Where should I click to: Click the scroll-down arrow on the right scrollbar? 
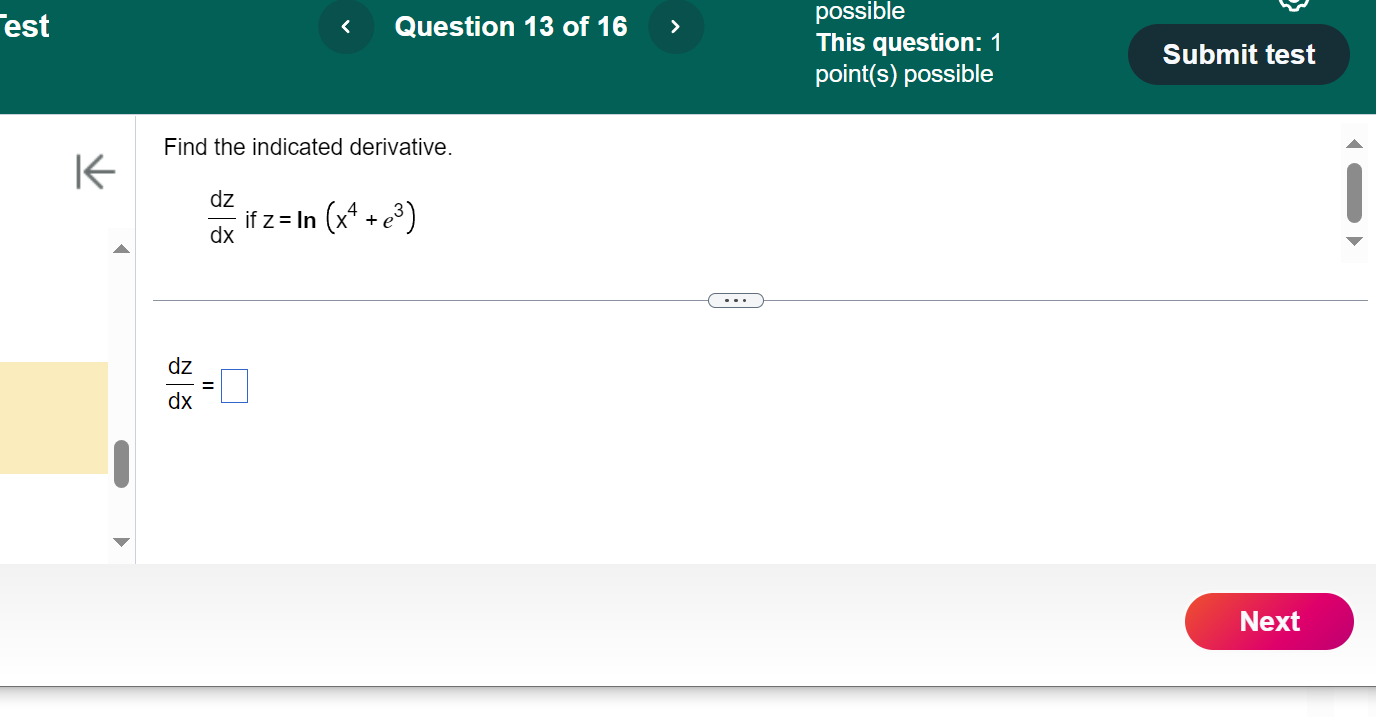[1355, 240]
